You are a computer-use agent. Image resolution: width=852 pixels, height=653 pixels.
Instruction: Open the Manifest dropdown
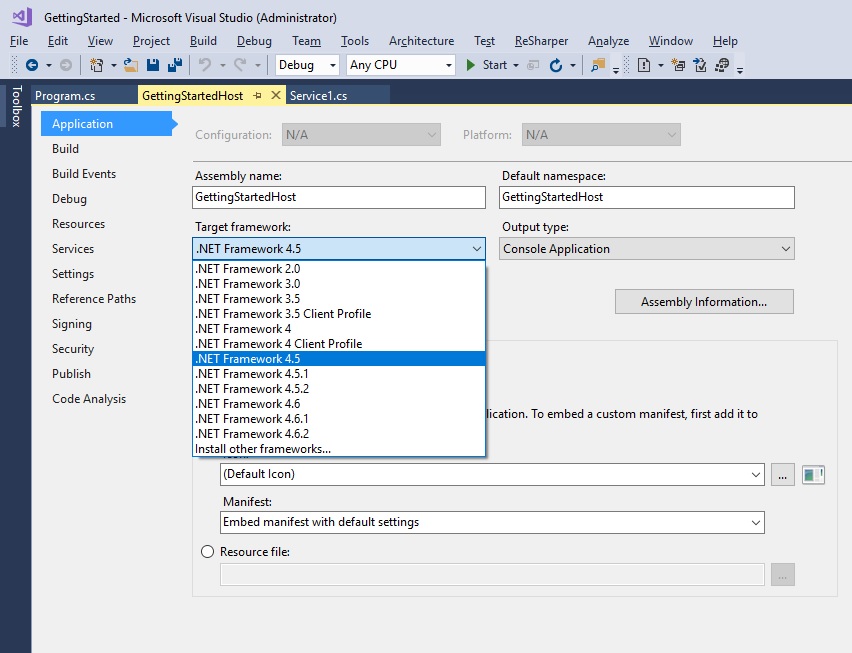[491, 522]
